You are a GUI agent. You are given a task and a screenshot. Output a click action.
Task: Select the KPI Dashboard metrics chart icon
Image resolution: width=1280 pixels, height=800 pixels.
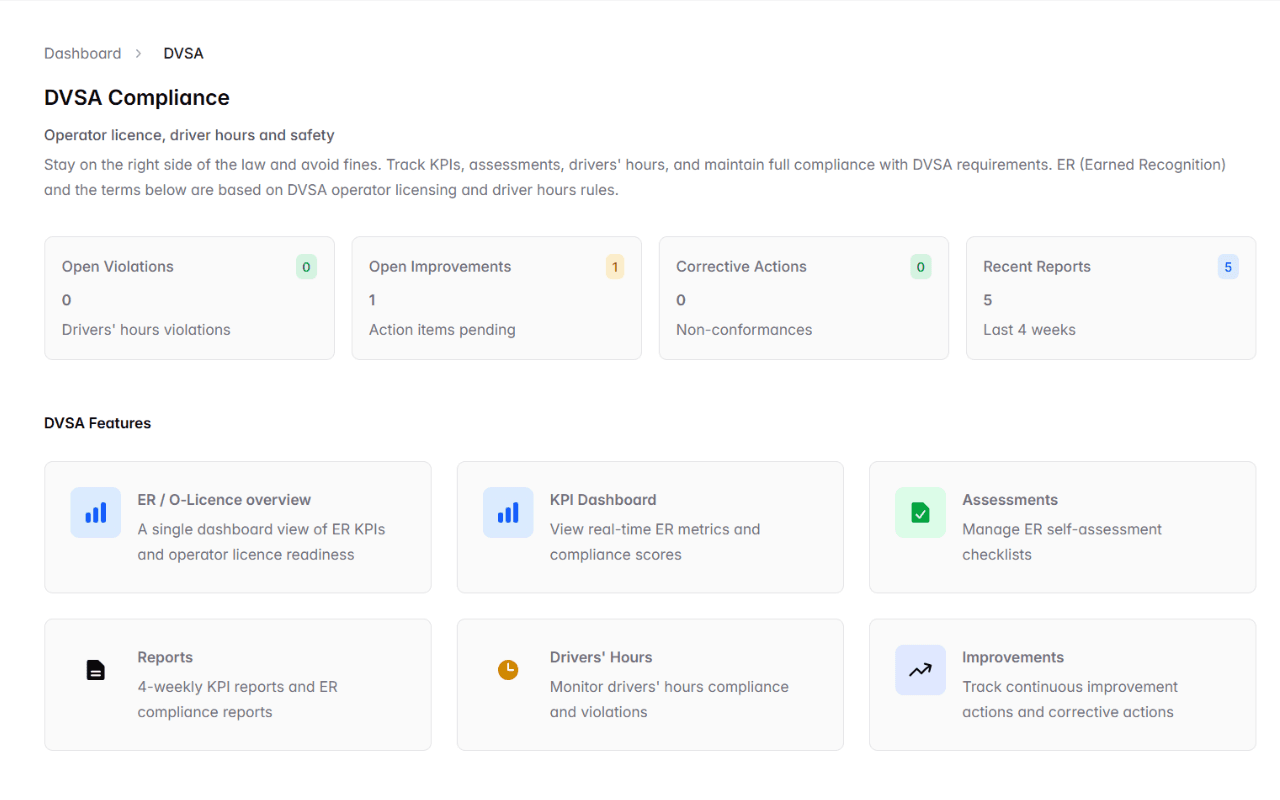pos(508,511)
